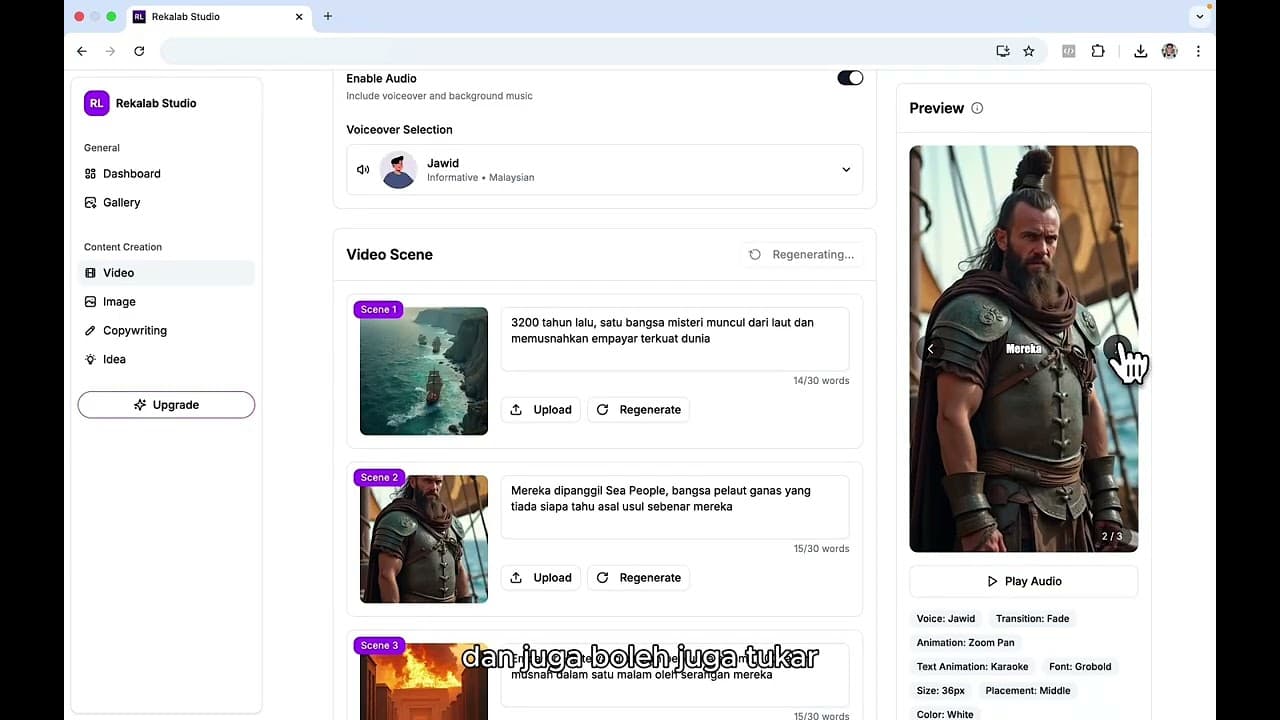Select Video under Content Creation
This screenshot has height=720, width=1280.
click(x=166, y=273)
